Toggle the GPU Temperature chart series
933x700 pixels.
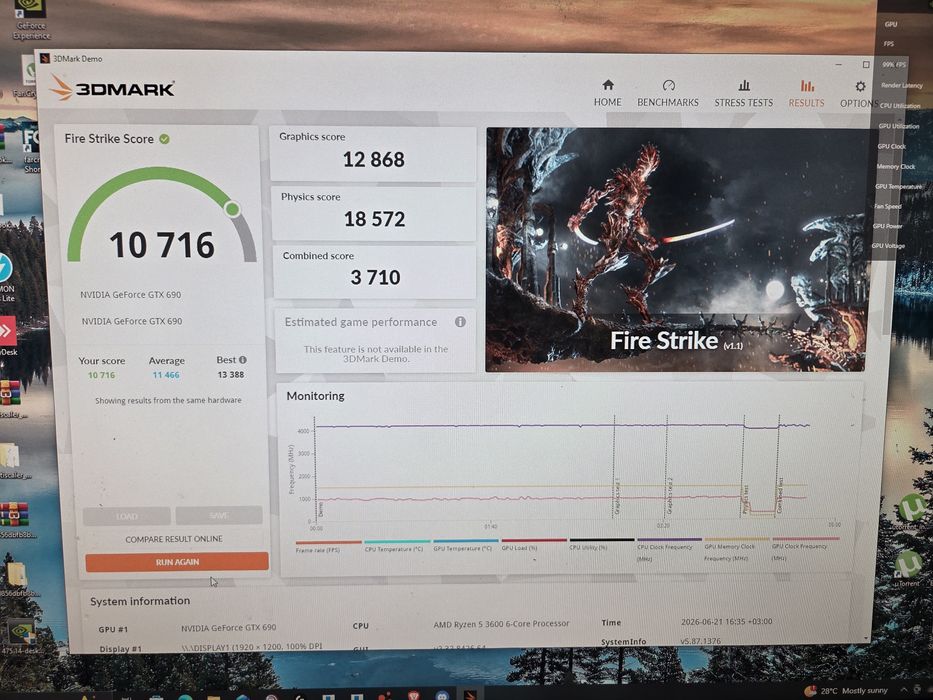coord(464,545)
